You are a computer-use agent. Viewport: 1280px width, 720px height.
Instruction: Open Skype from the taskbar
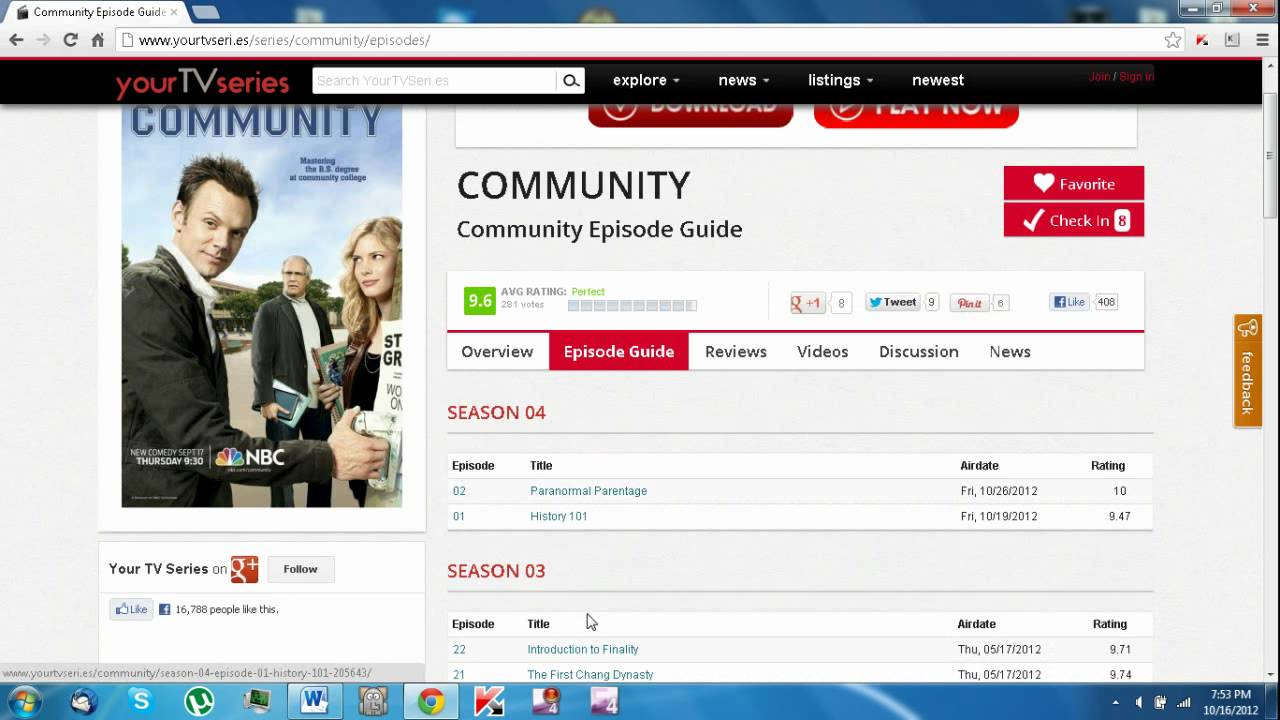click(140, 702)
